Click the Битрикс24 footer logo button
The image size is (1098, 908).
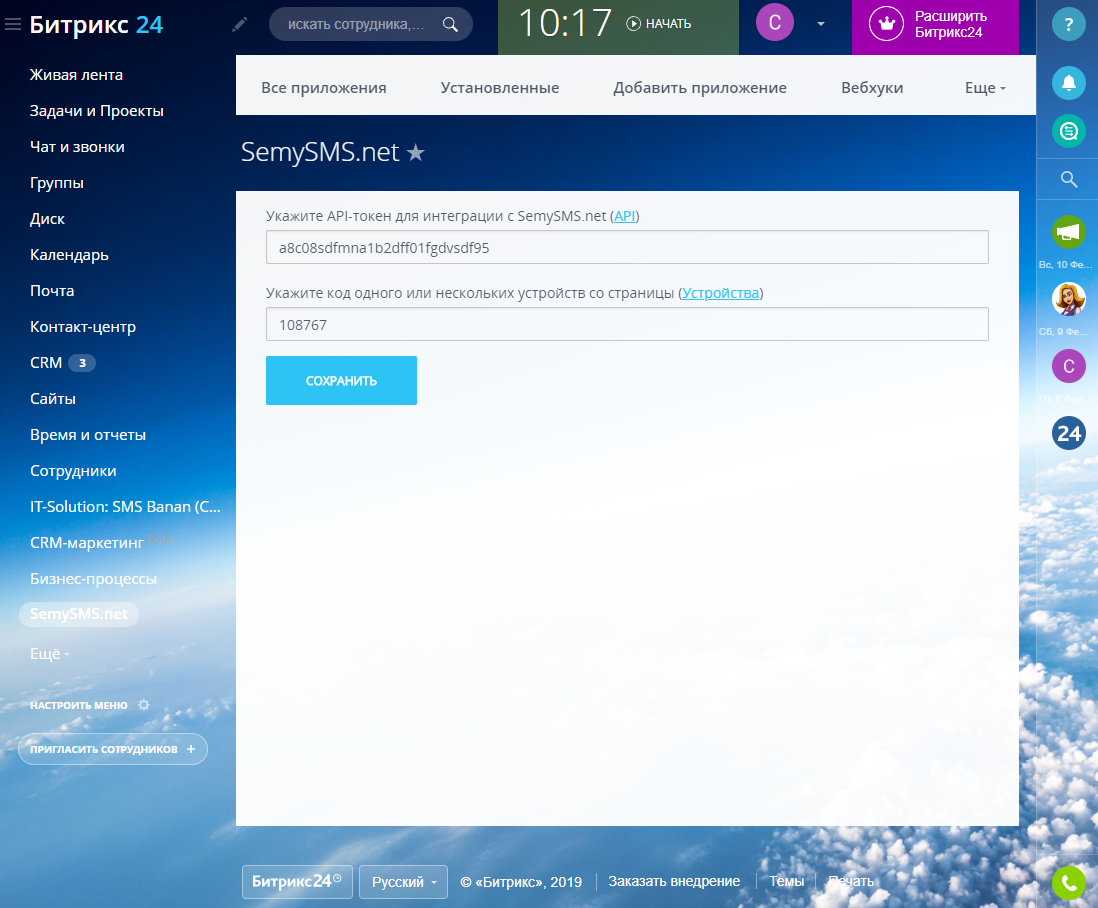click(297, 881)
